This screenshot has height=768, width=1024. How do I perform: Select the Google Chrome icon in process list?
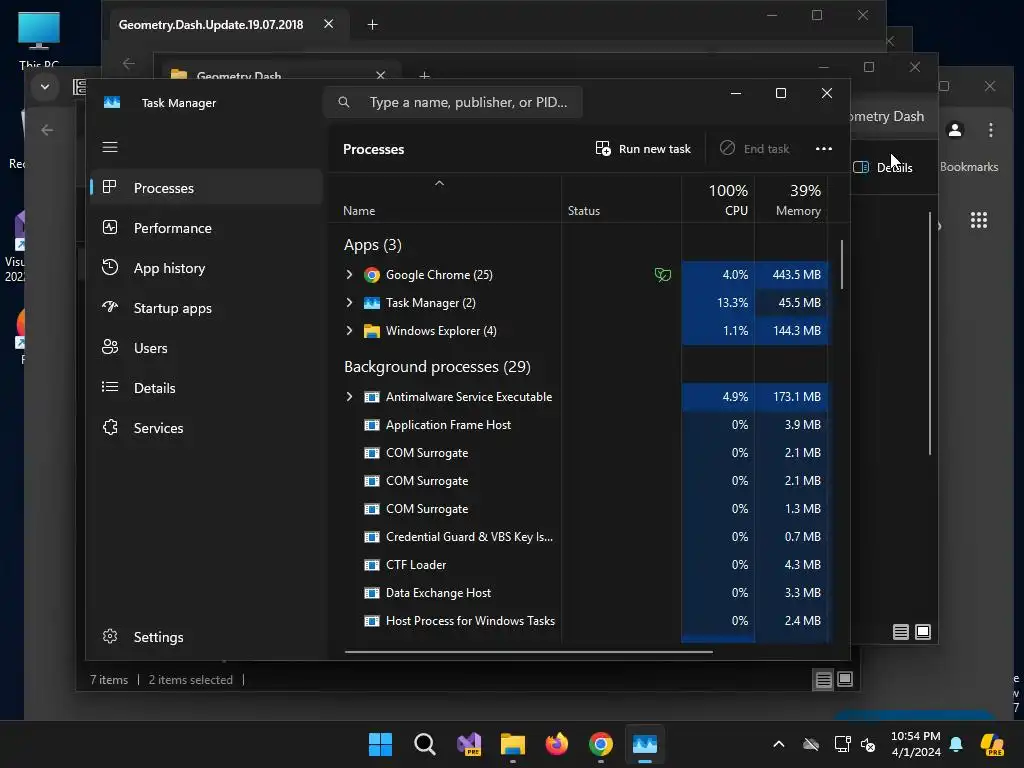[x=372, y=275]
